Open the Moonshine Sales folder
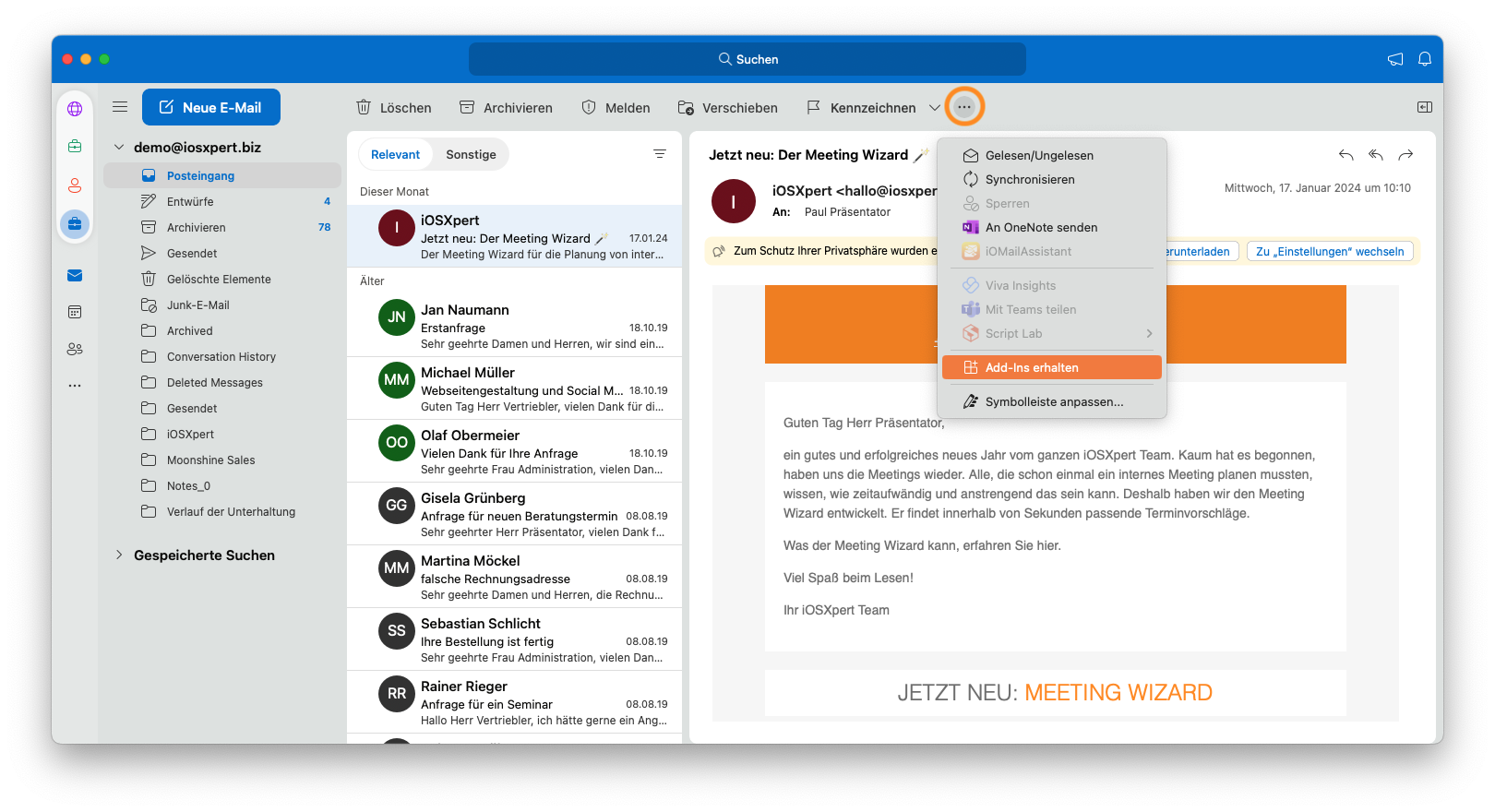Image resolution: width=1495 pixels, height=812 pixels. click(x=222, y=460)
